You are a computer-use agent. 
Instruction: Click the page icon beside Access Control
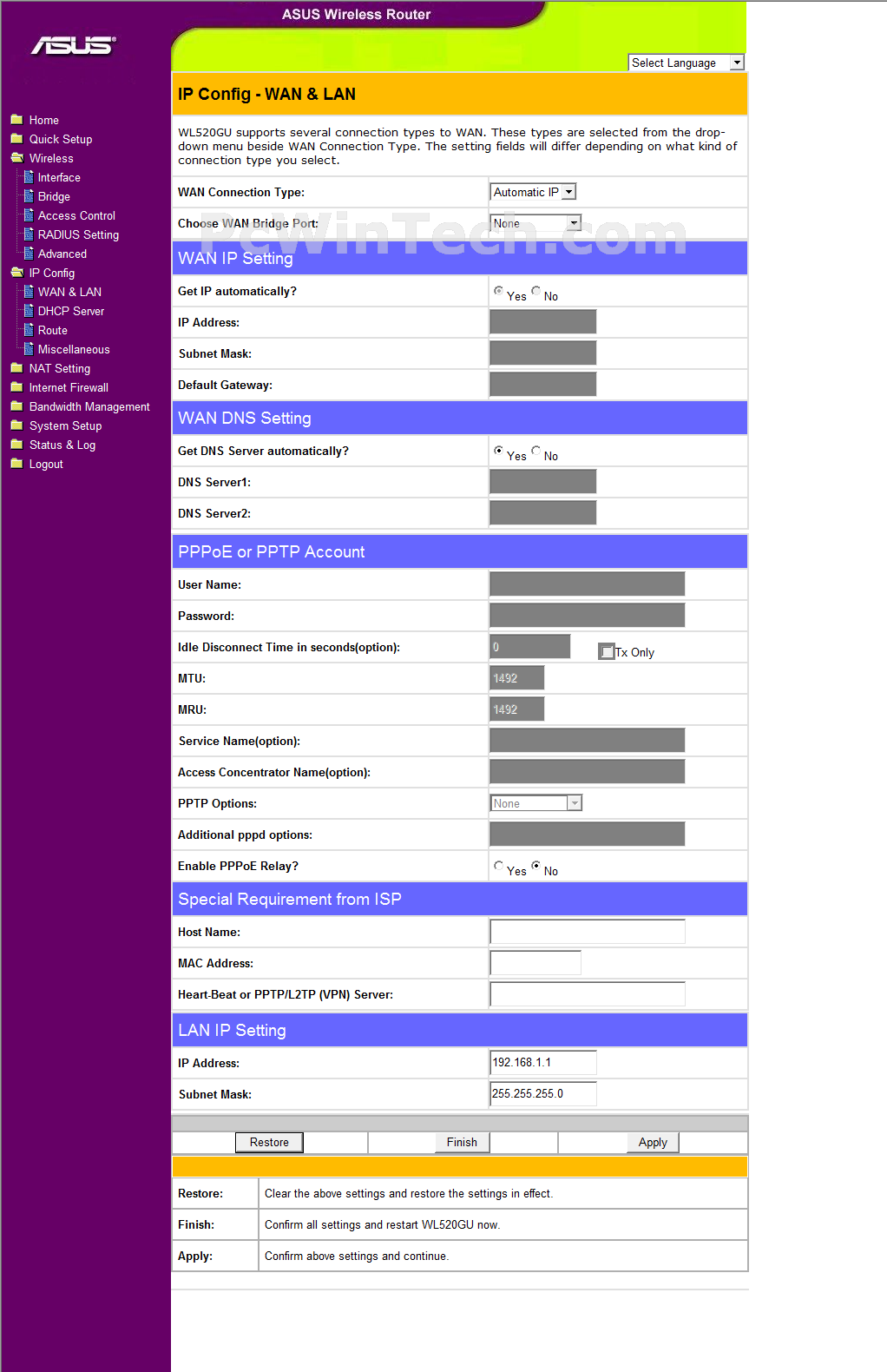tap(29, 214)
